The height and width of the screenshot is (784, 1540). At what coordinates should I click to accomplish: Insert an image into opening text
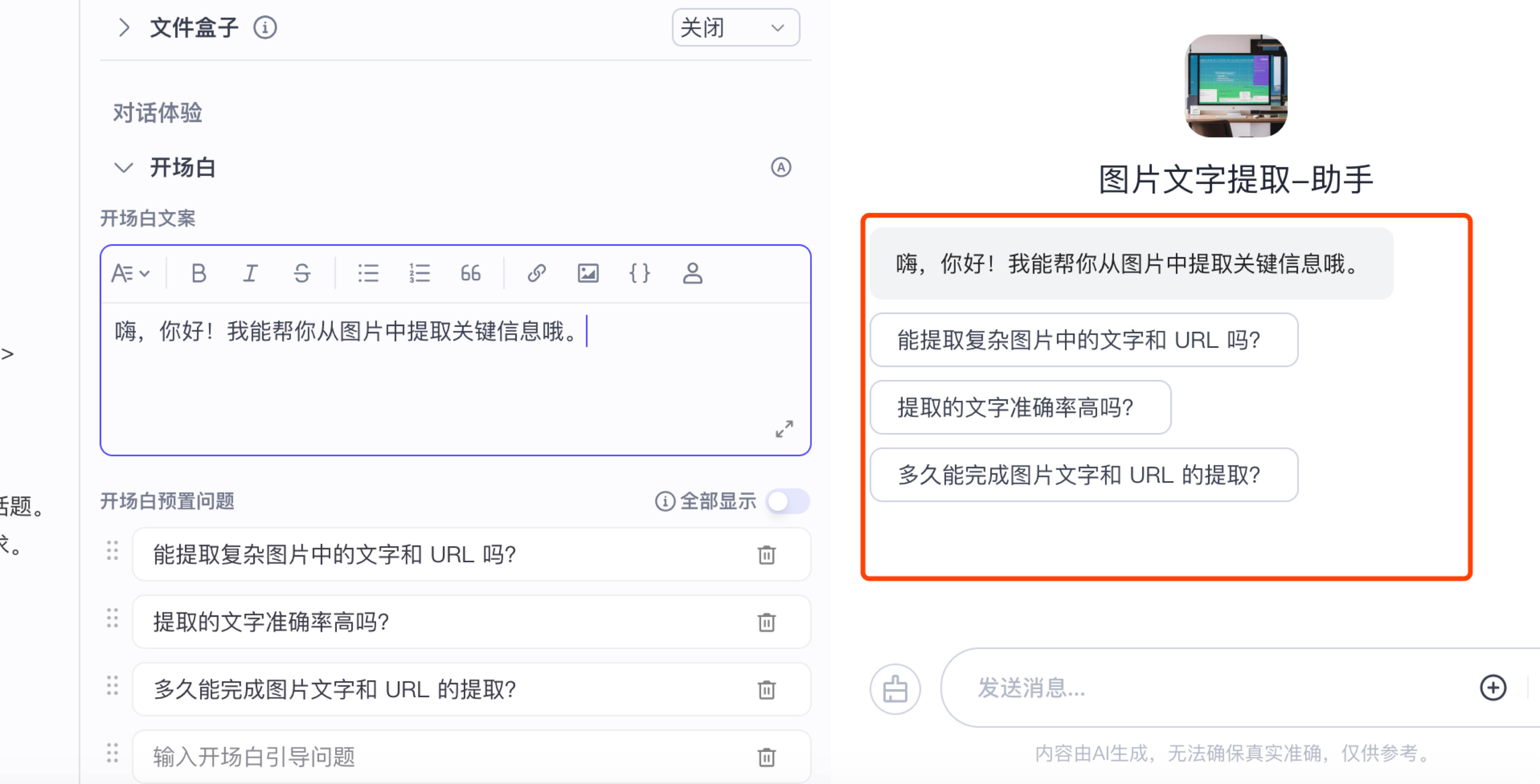(588, 273)
